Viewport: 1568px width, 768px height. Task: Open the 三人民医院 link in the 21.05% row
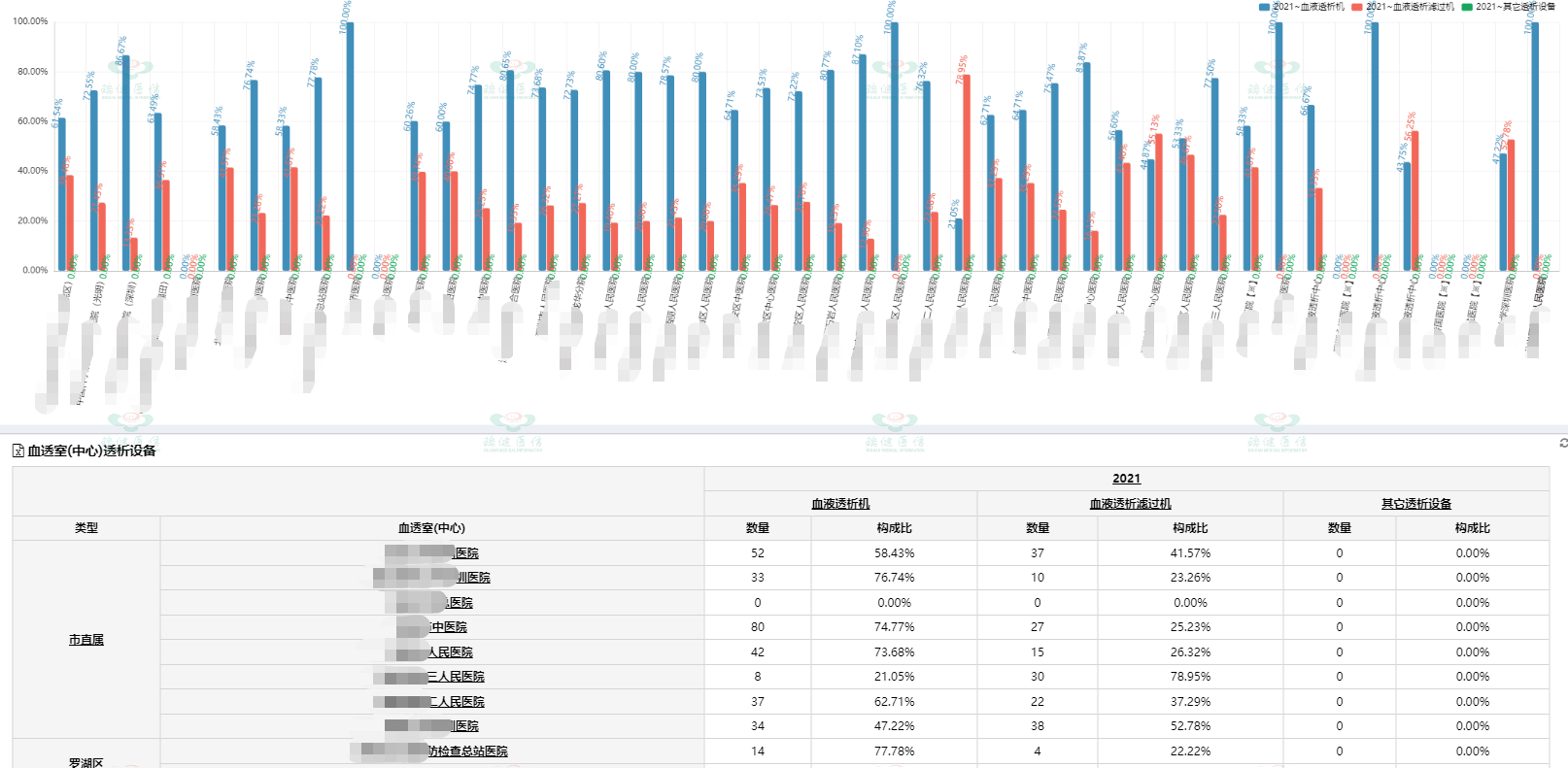[x=456, y=677]
